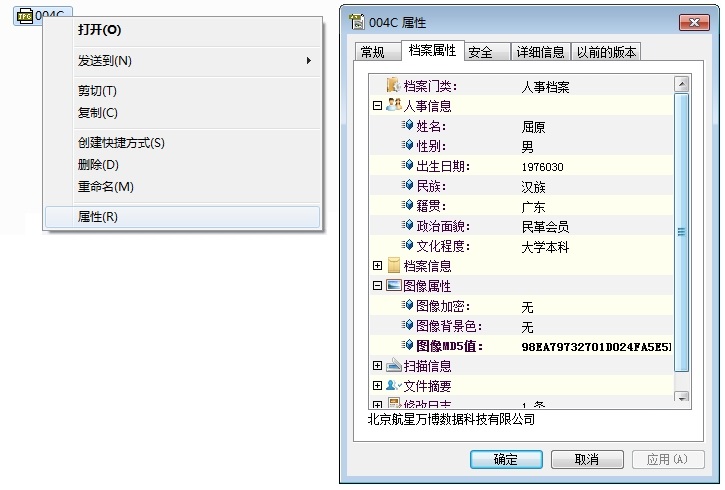Click the 取消 button

tap(587, 459)
